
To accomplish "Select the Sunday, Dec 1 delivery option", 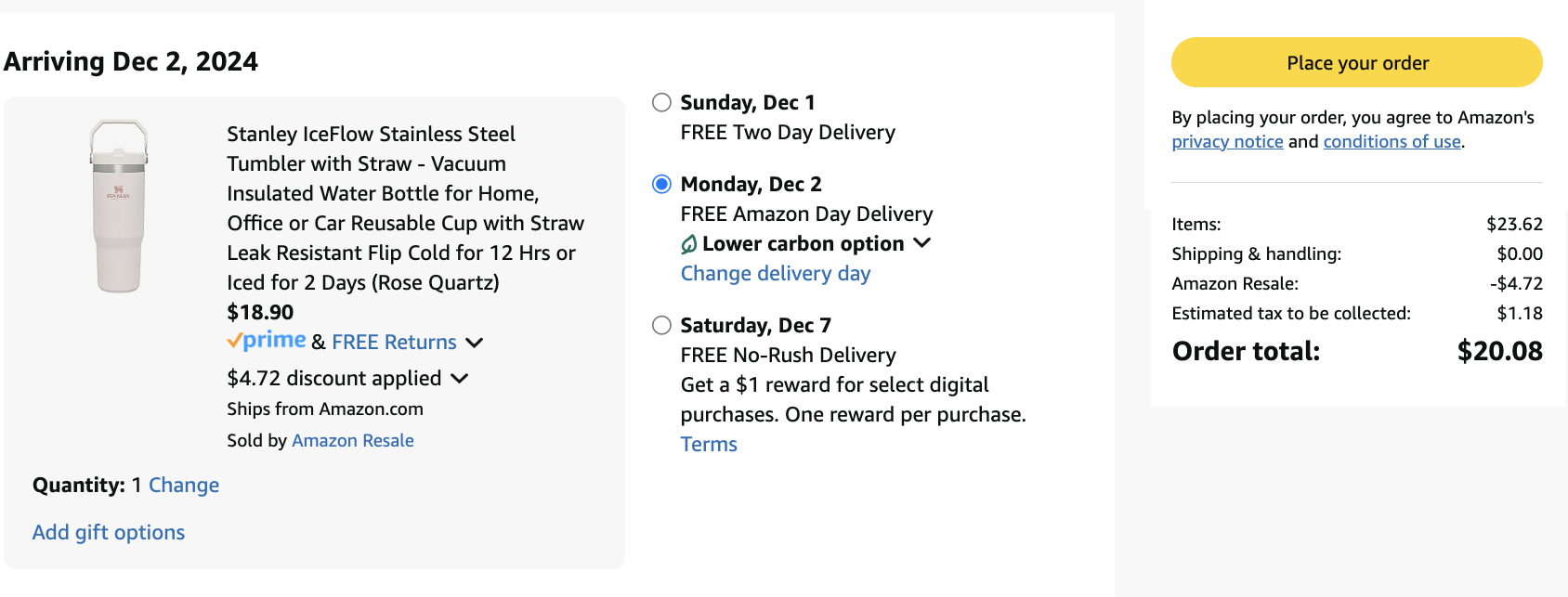I will pyautogui.click(x=660, y=103).
